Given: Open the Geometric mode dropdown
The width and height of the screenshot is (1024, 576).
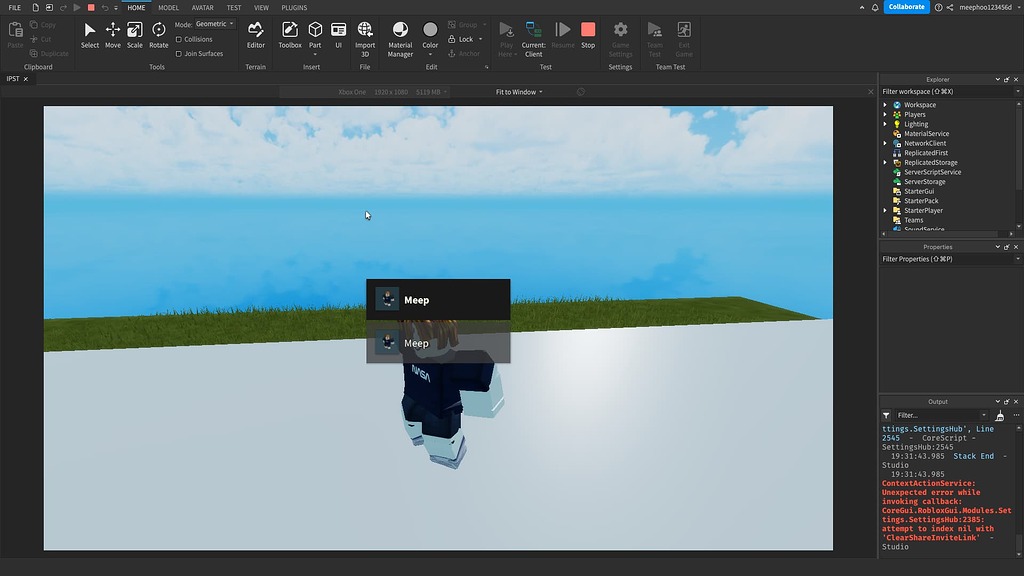Looking at the screenshot, I should click(214, 25).
